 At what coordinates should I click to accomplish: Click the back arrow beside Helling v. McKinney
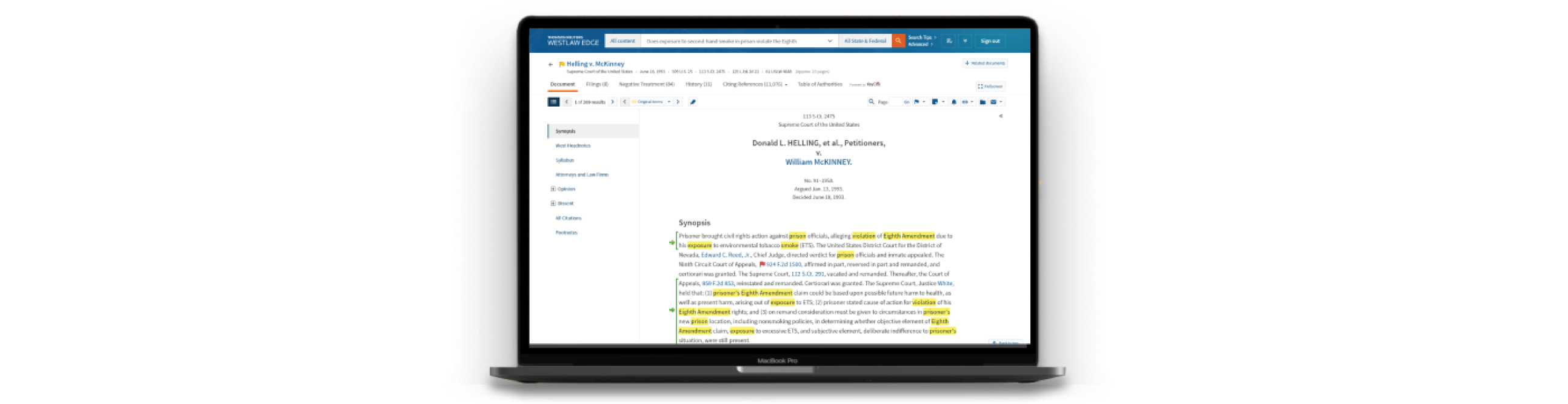(x=550, y=64)
